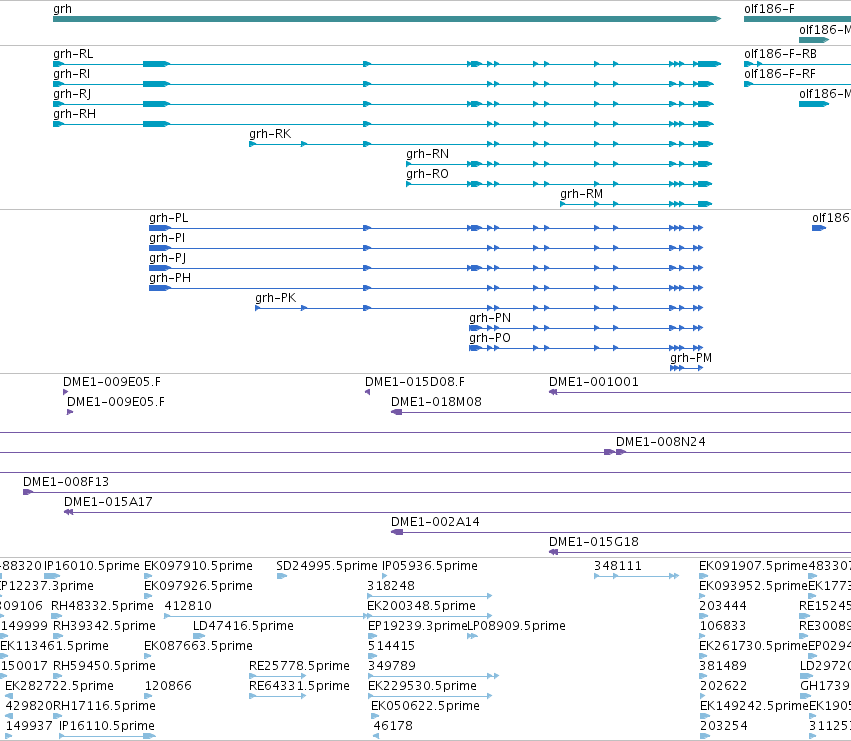Open the RE25778.5prime EST
This screenshot has width=851, height=741.
[299, 666]
